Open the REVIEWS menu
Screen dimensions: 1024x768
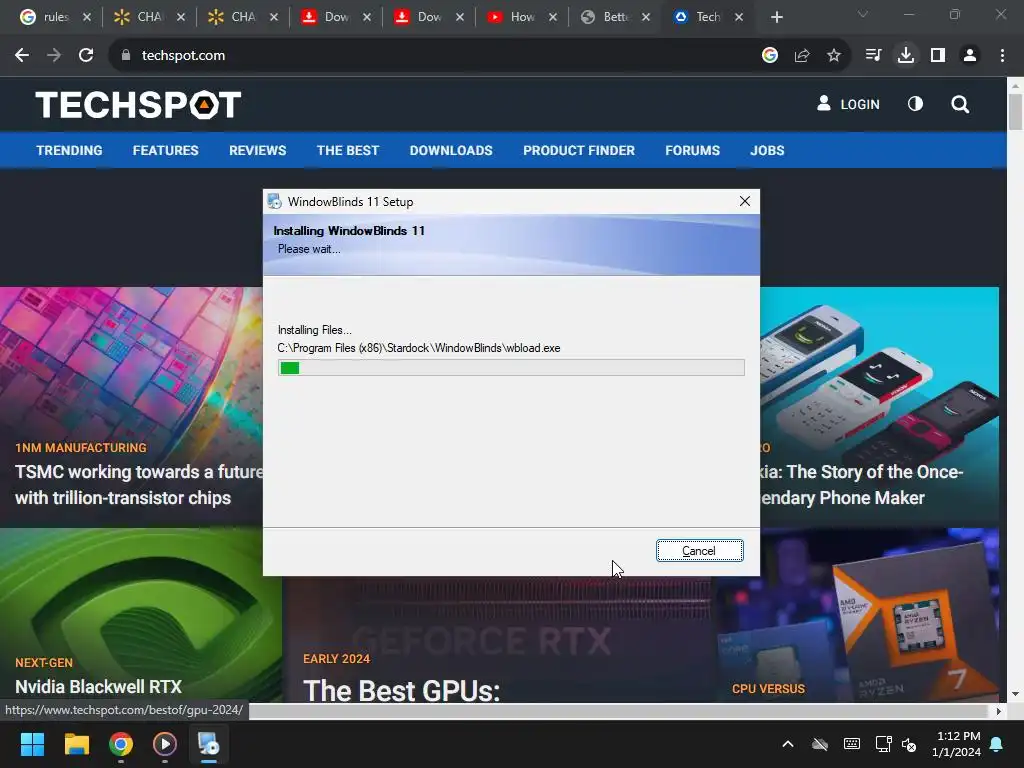tap(257, 150)
